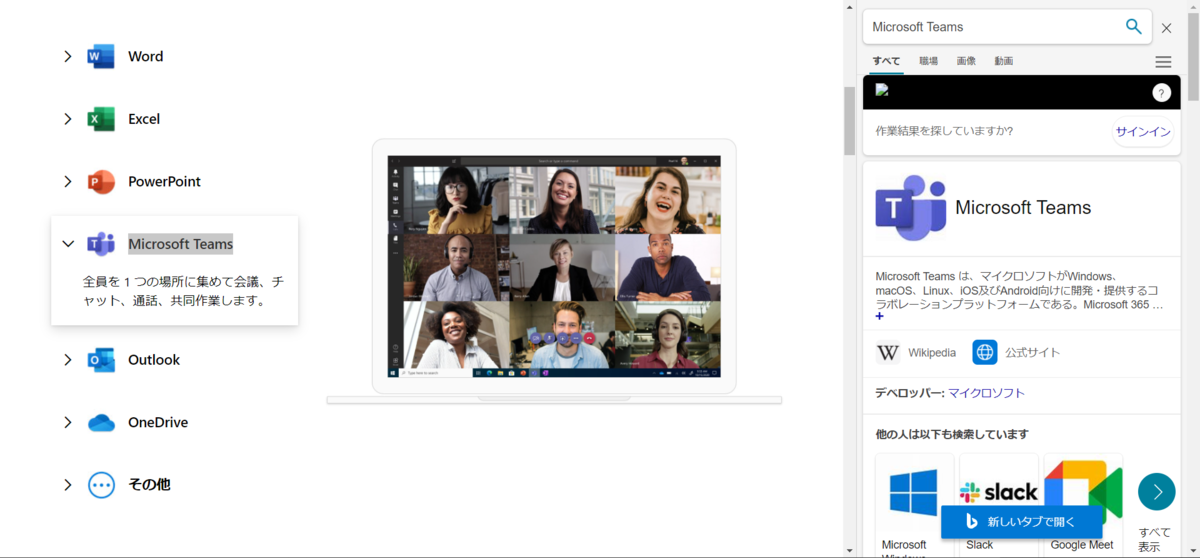Expand the Excel section chevron
Viewport: 1200px width, 558px height.
pos(68,119)
